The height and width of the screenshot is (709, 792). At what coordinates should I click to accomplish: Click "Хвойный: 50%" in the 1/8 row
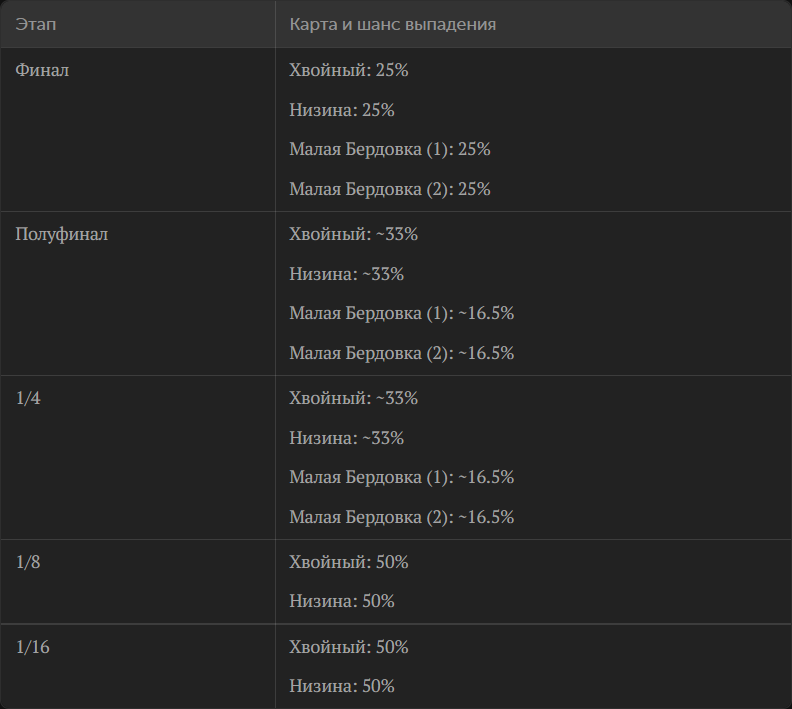point(349,562)
